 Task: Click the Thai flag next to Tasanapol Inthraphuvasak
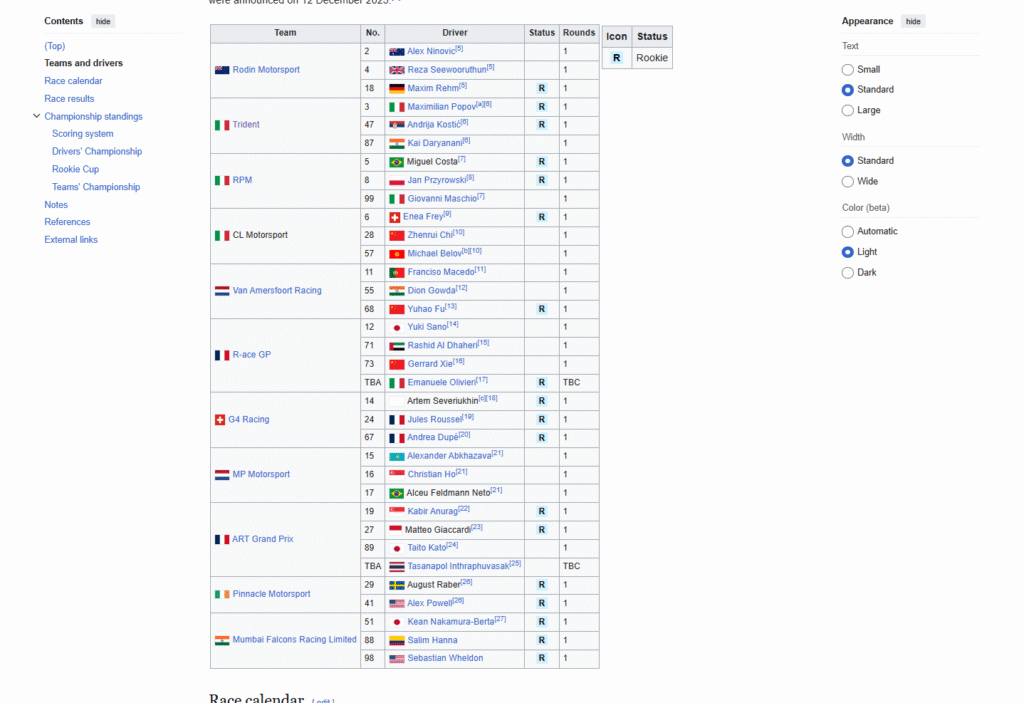pos(396,566)
